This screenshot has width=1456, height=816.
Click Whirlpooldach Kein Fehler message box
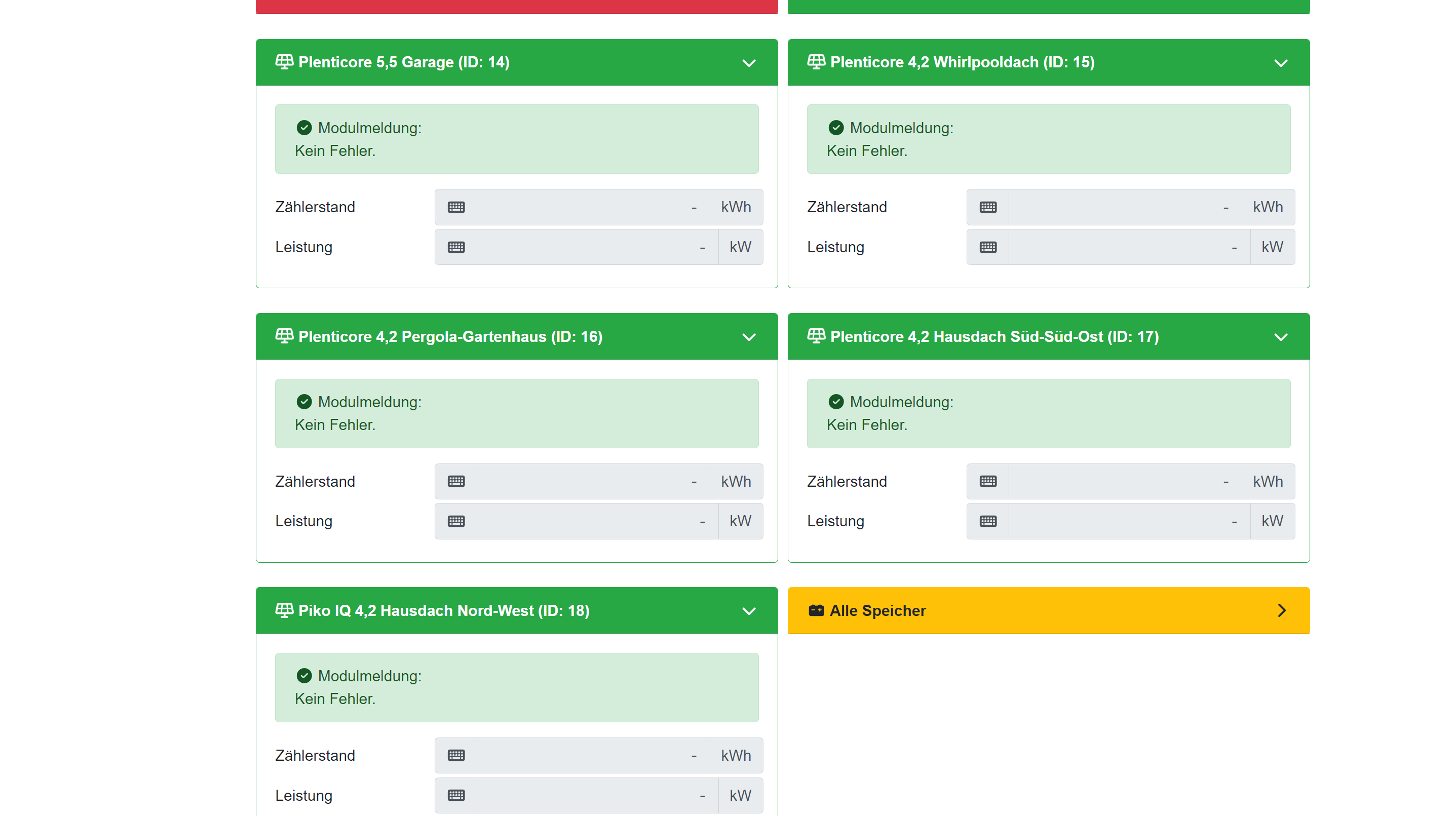pos(1048,139)
